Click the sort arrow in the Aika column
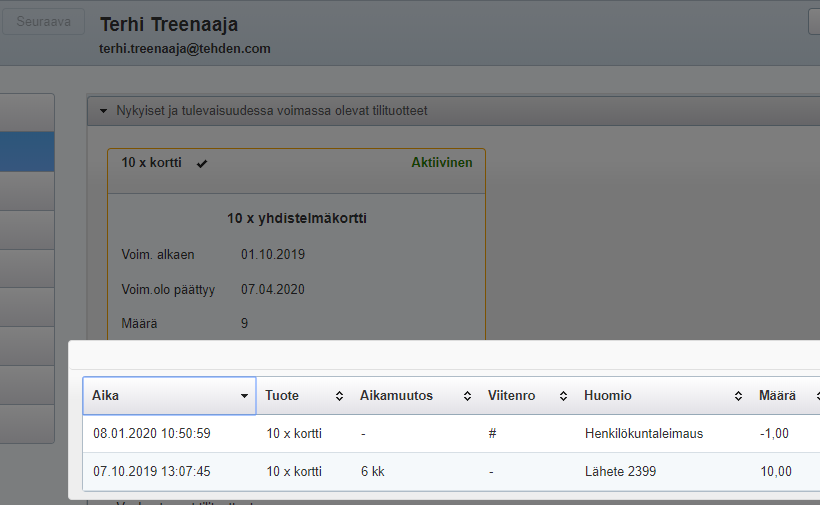The image size is (820, 505). 244,396
